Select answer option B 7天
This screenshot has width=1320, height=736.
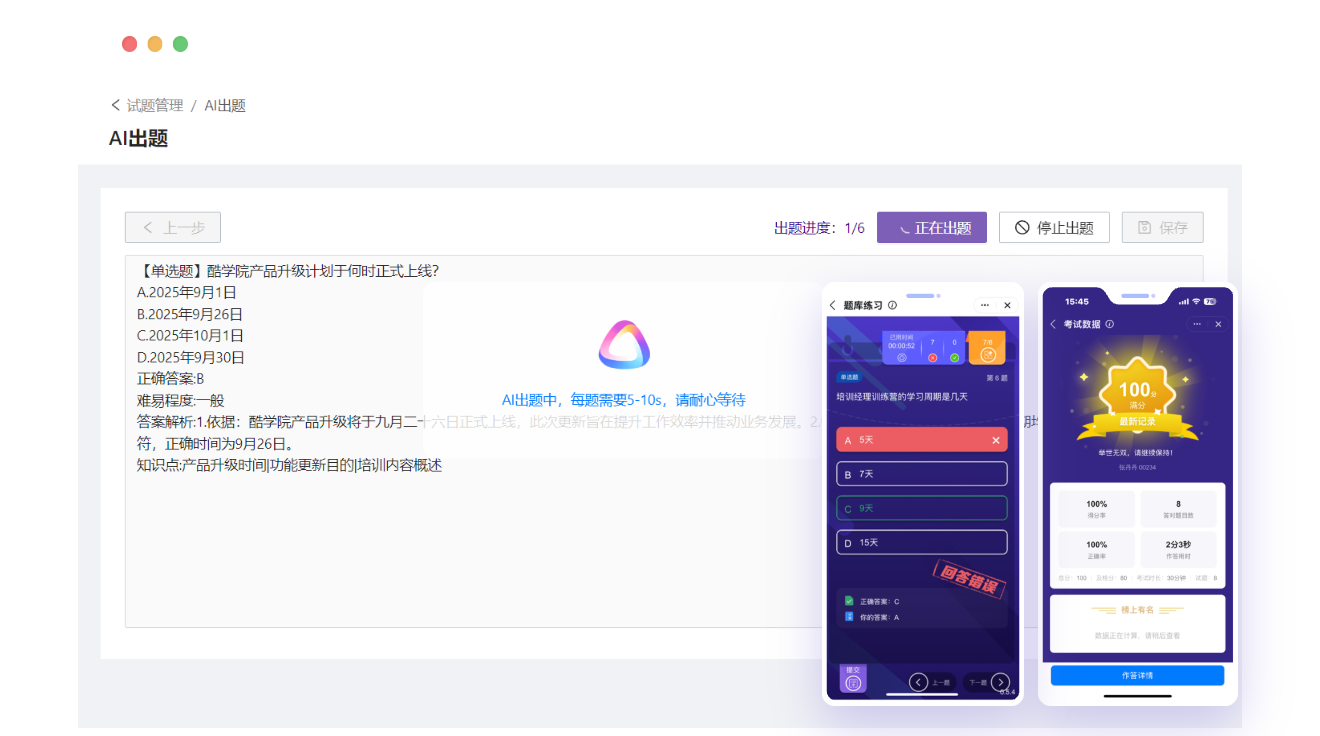click(921, 474)
